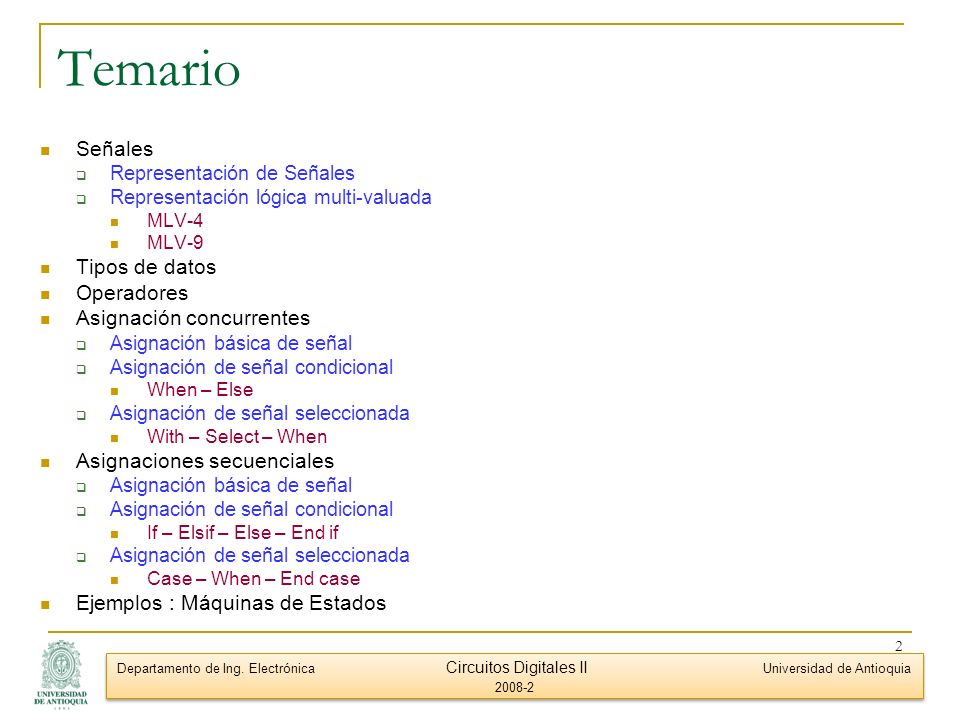Click 'Asignación básica de señal' under Asignación concurrentes
The width and height of the screenshot is (960, 720).
tap(231, 343)
